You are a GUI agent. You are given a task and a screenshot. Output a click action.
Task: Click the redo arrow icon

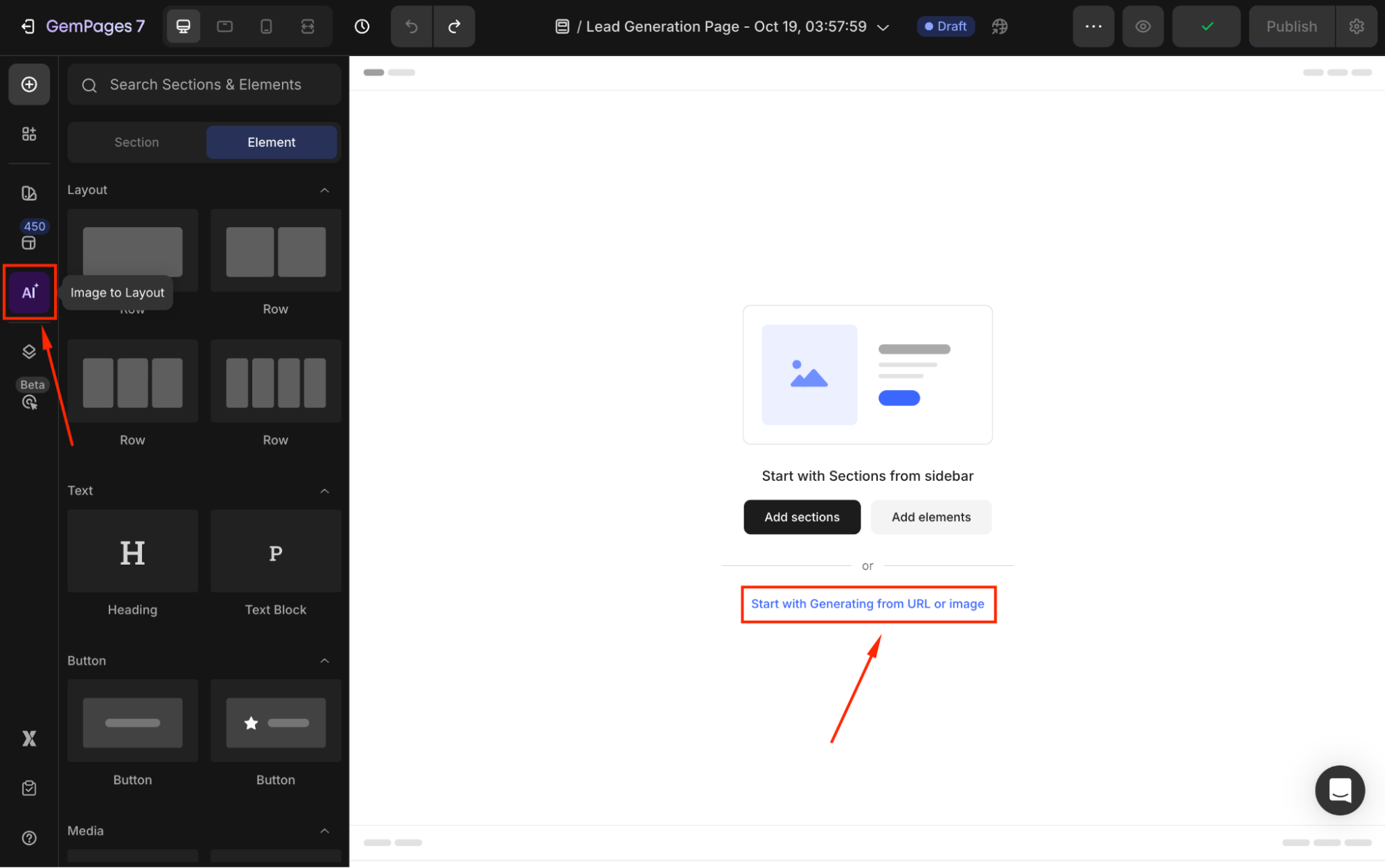click(454, 26)
